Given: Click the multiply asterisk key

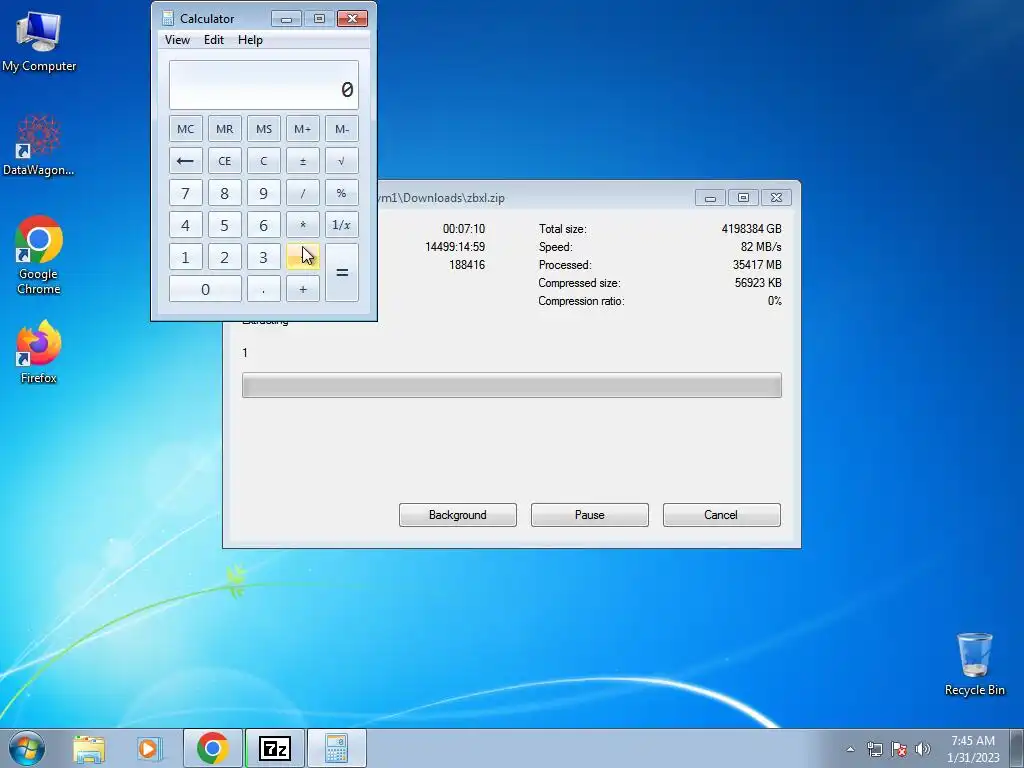Looking at the screenshot, I should pos(303,225).
